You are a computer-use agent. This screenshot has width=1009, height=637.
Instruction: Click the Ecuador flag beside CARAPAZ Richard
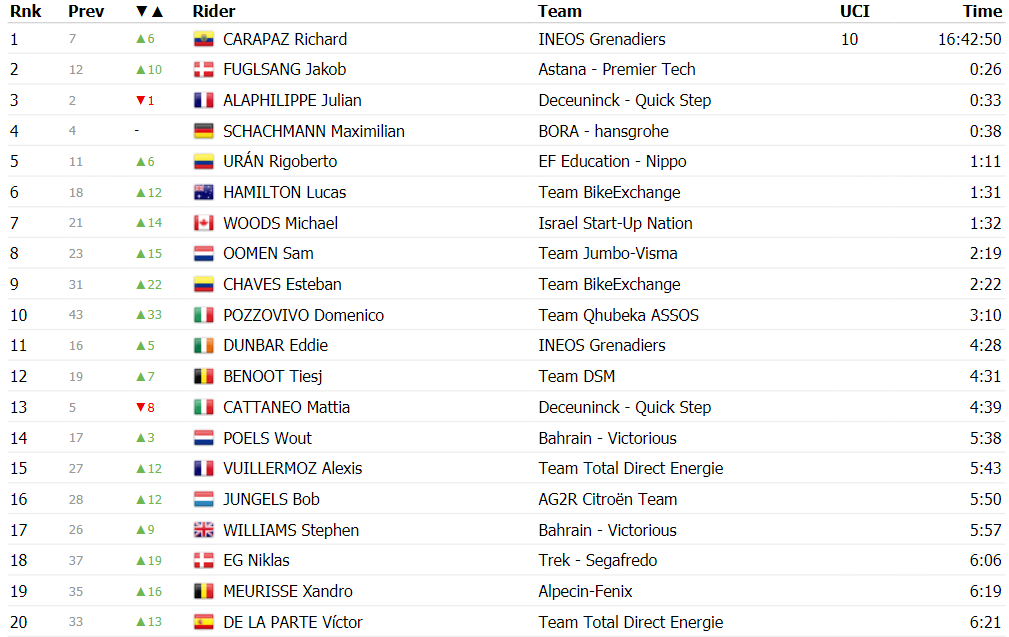pos(203,39)
